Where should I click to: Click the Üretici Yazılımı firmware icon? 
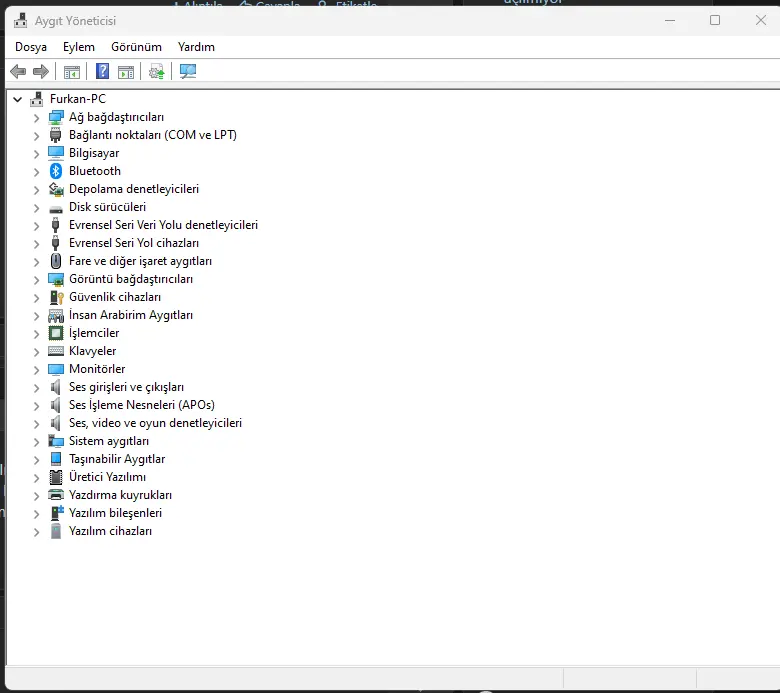pos(56,477)
